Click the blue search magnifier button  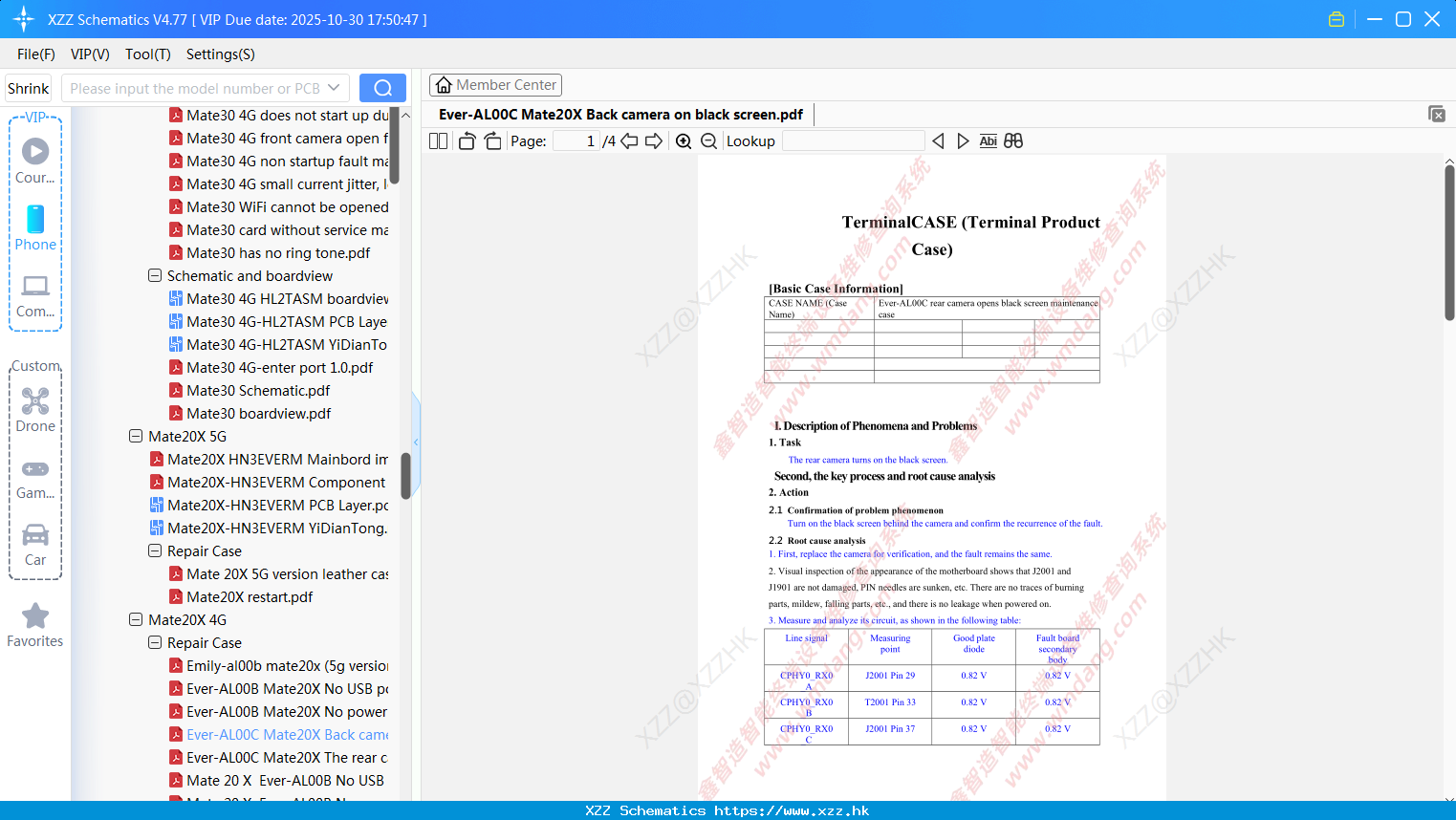[x=382, y=88]
